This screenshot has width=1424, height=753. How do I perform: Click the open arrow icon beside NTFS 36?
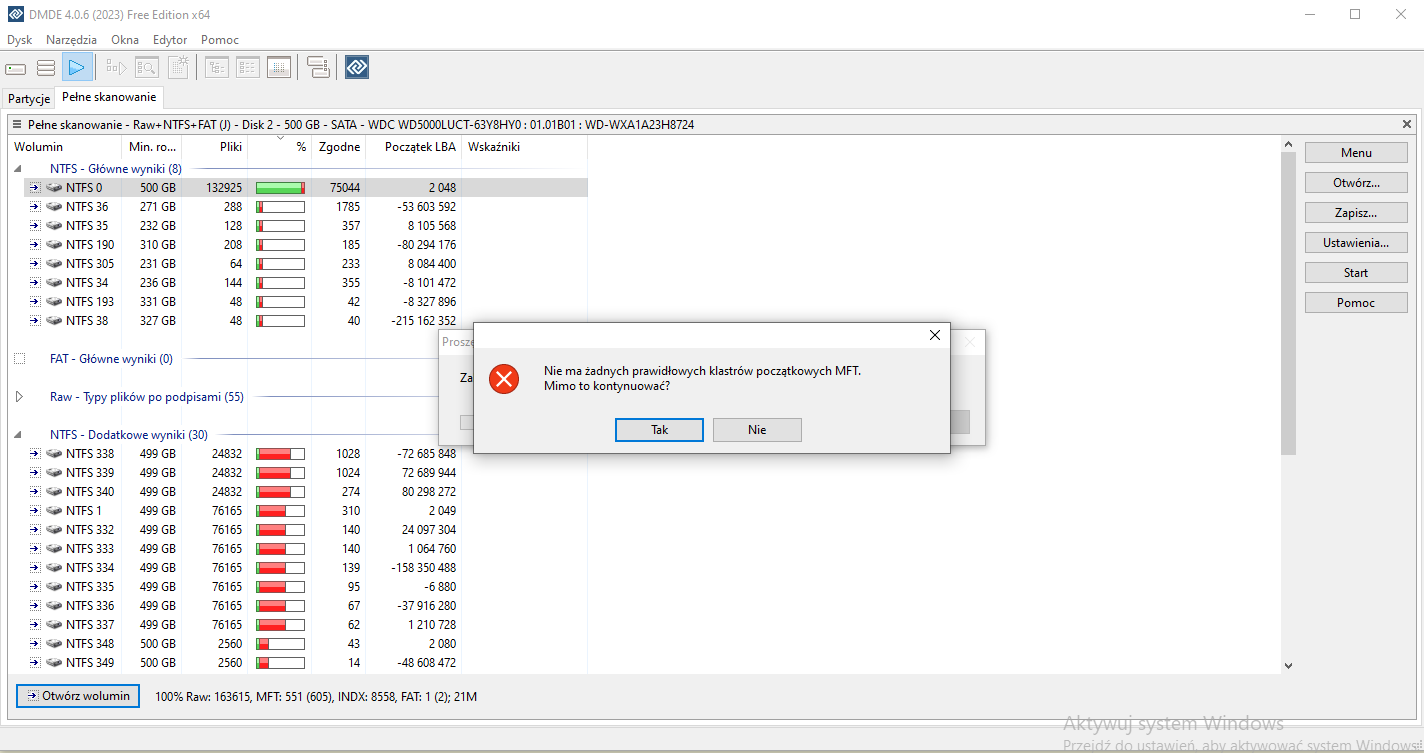(35, 207)
